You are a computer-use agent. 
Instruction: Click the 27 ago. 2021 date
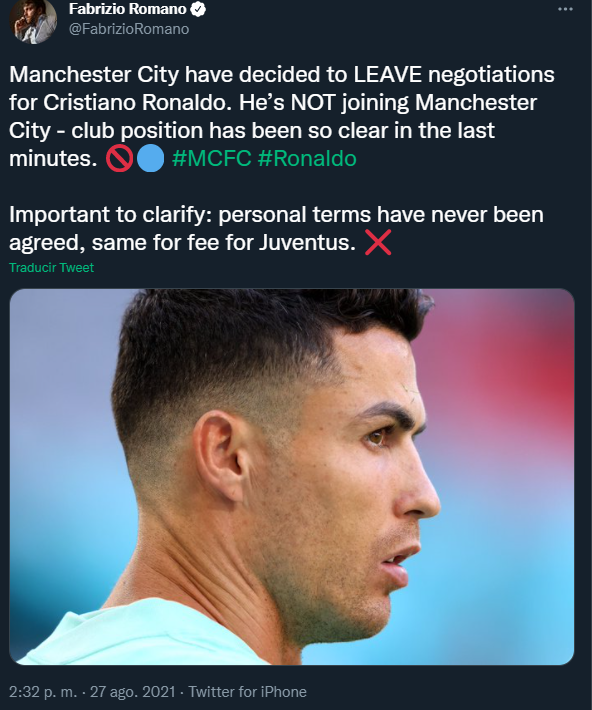click(132, 692)
